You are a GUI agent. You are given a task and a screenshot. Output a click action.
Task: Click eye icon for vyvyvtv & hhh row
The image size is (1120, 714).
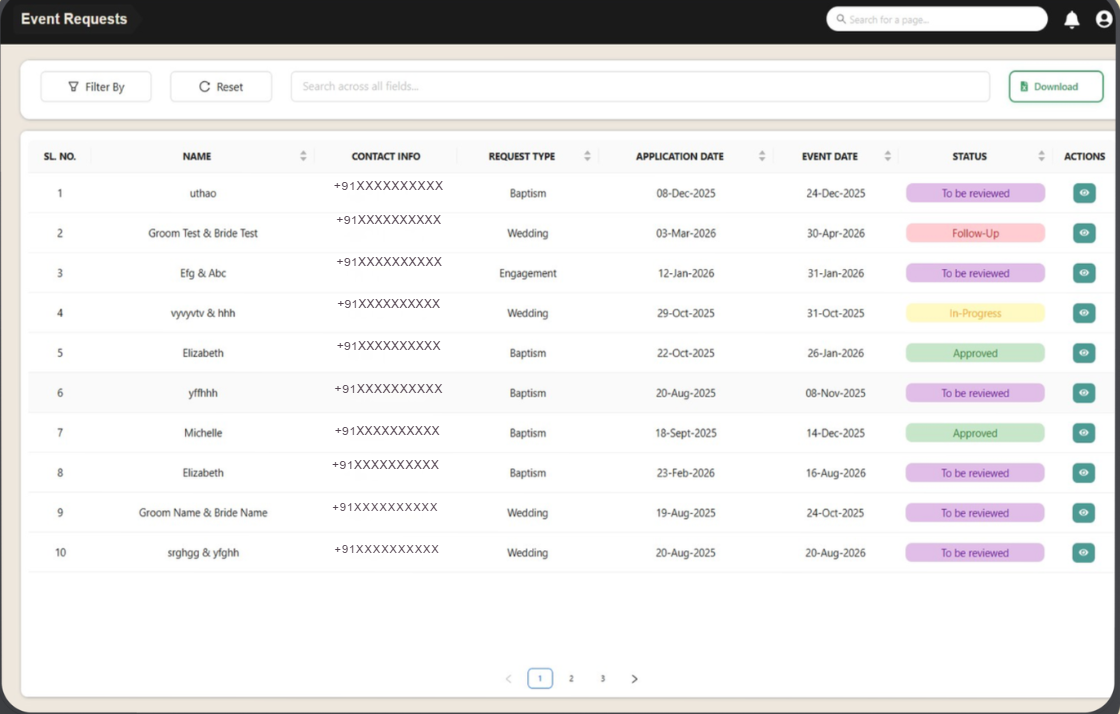click(1084, 313)
